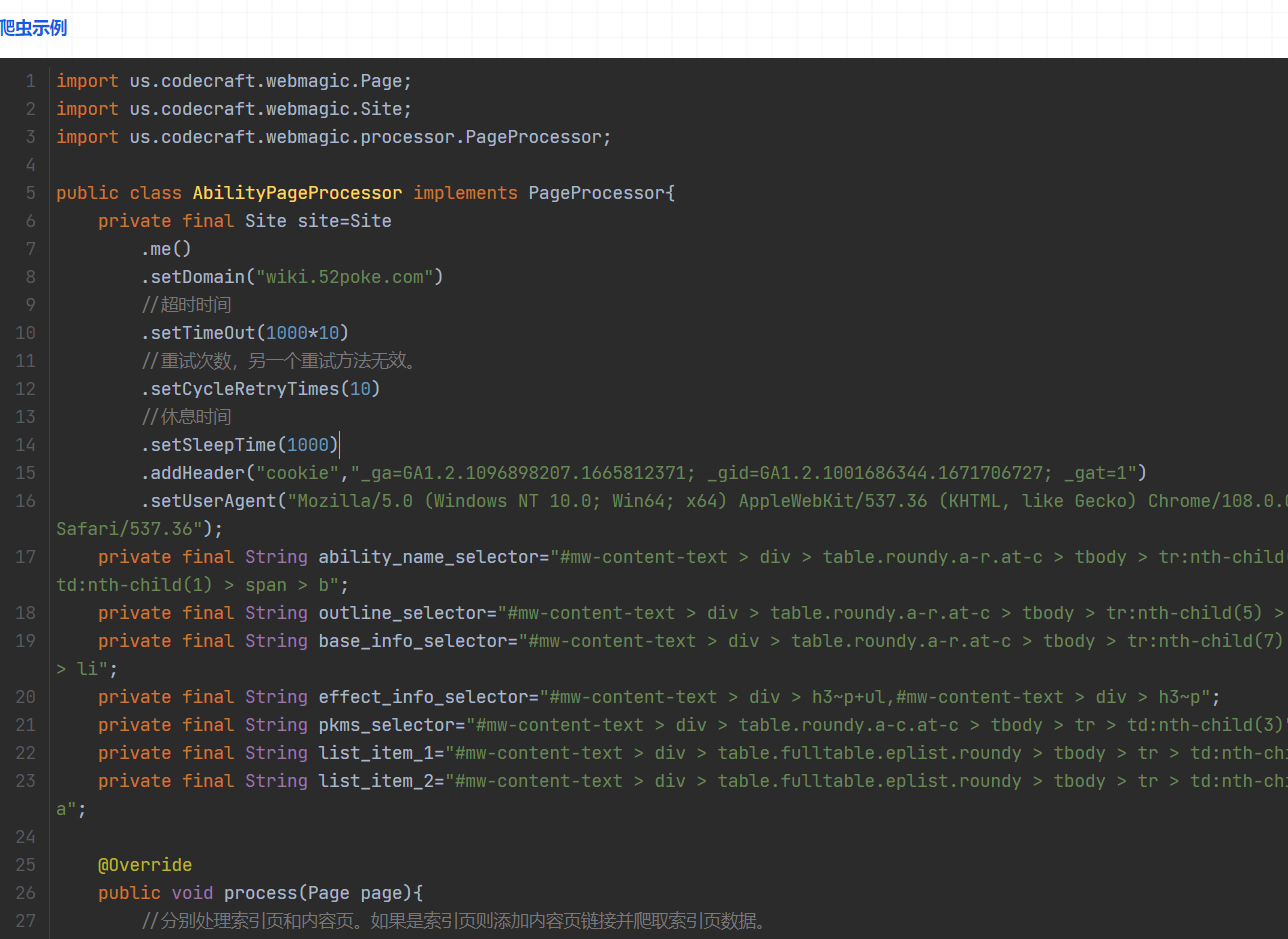Click 'PageProcessor{' on line 5
The width and height of the screenshot is (1288, 939).
coord(602,193)
